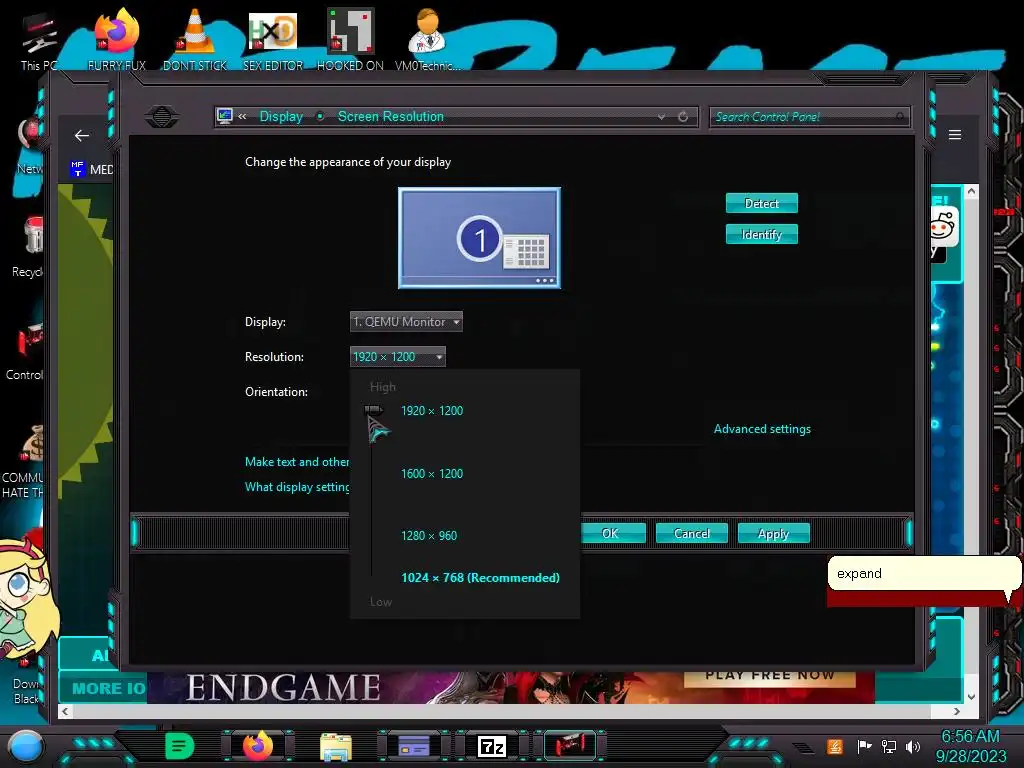This screenshot has height=768, width=1024.
Task: Open the hamburger menu in the browser window
Action: point(955,135)
